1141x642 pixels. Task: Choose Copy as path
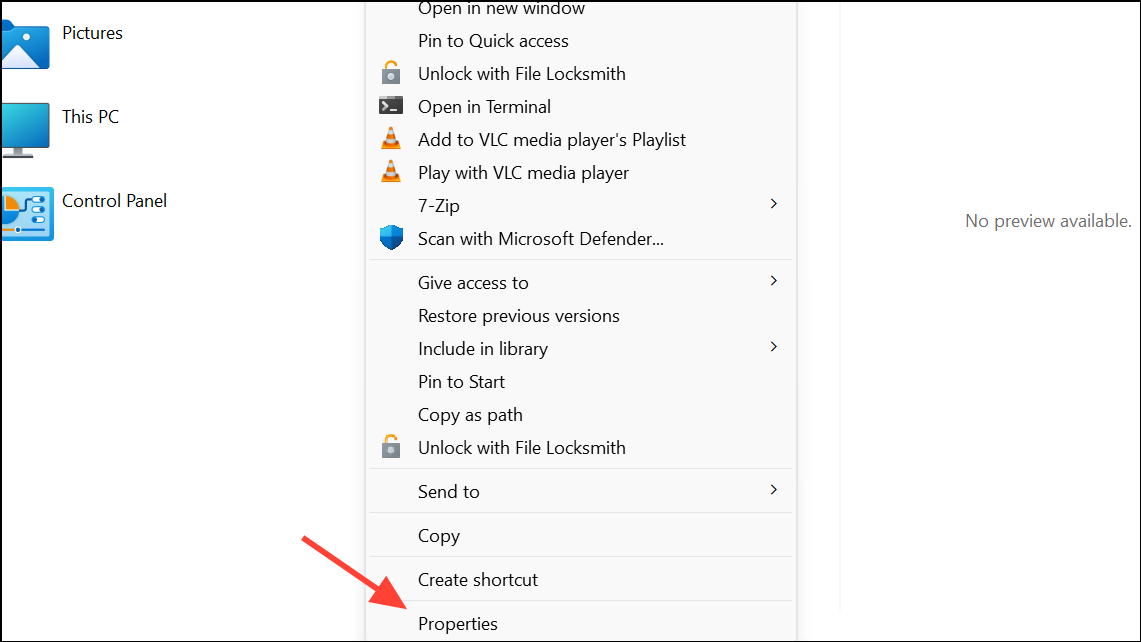(470, 414)
